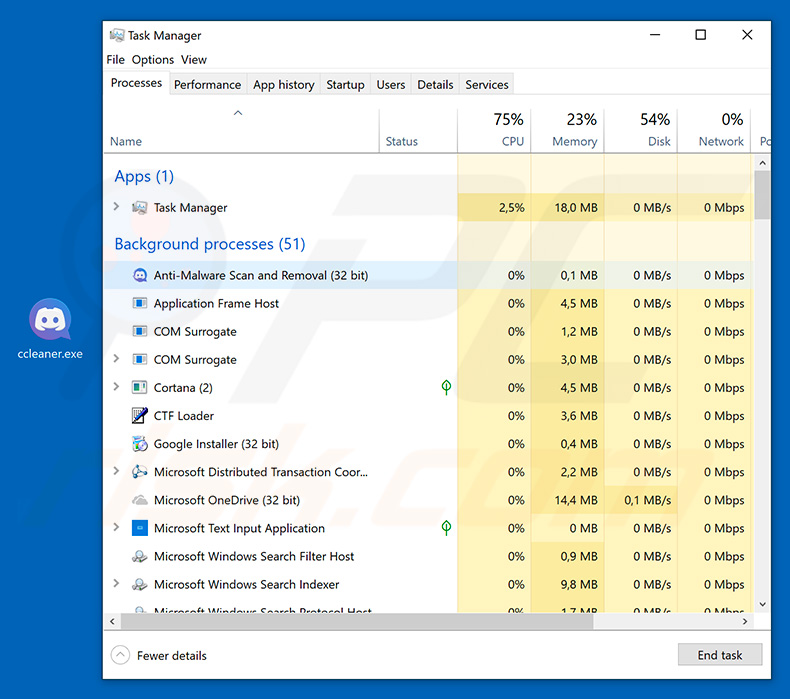Select Microsoft OneDrive (32 bit) process
This screenshot has width=790, height=699.
coord(429,500)
